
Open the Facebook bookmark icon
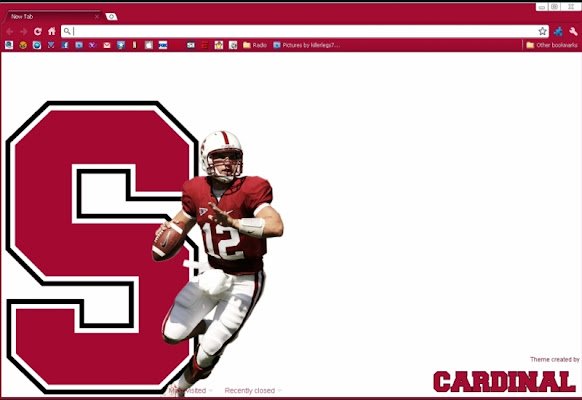[65, 45]
